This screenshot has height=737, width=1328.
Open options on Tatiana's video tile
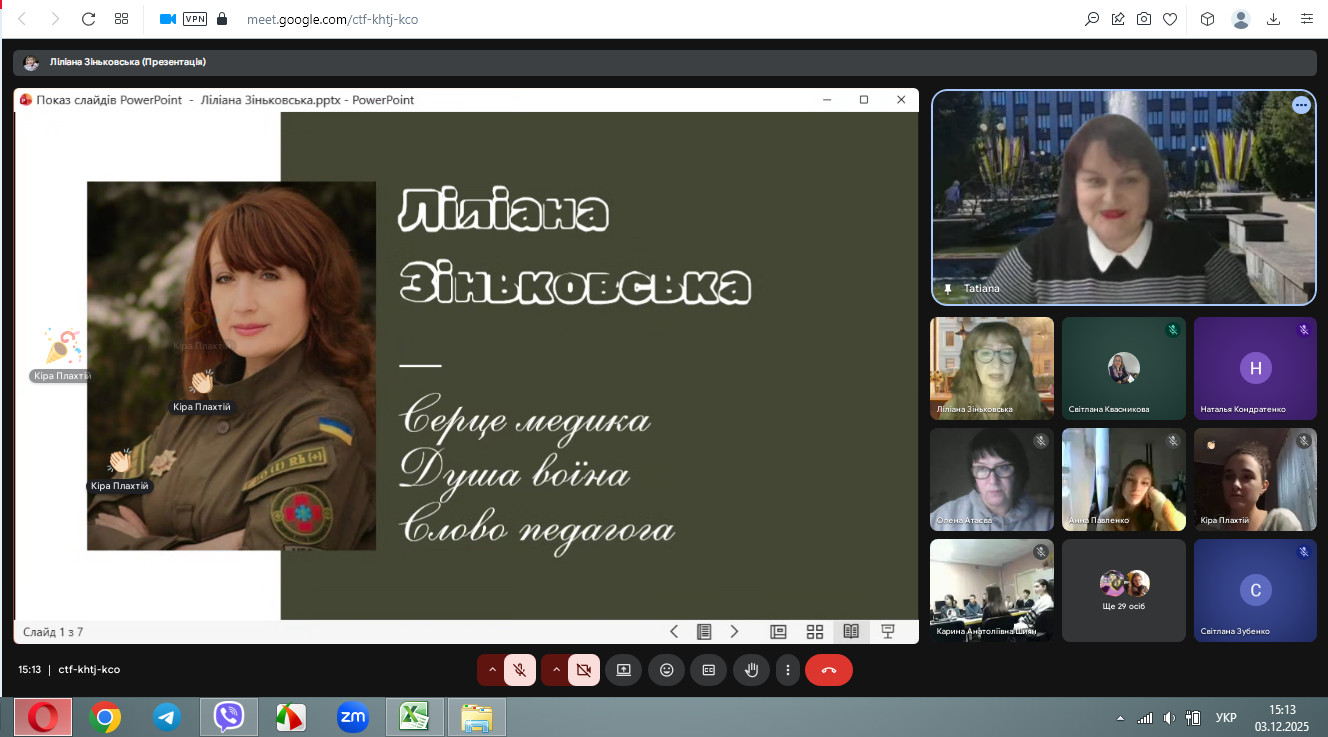[x=1300, y=105]
